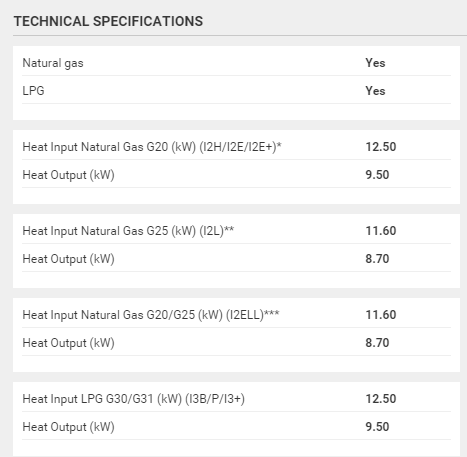Click the 12.50 value for LPG G30/G31
This screenshot has height=457, width=467.
(381, 399)
